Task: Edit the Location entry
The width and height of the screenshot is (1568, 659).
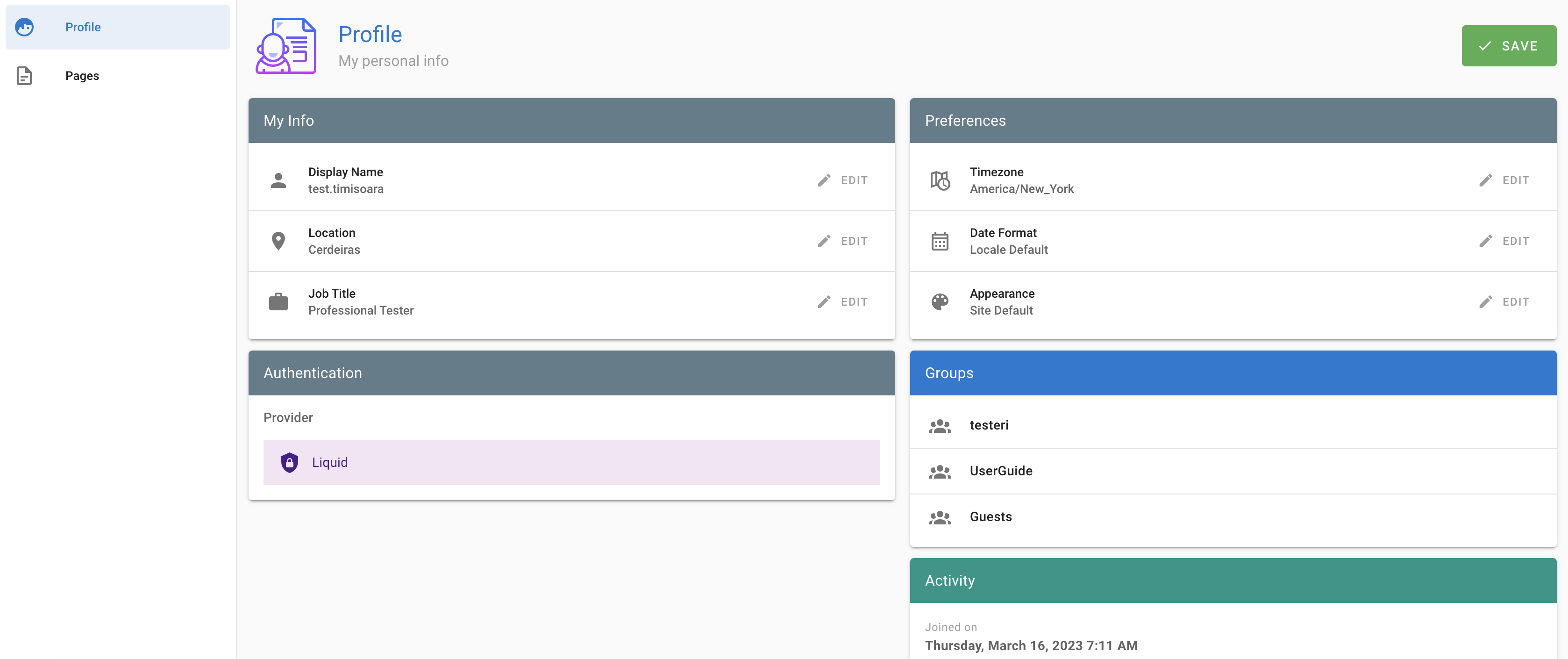Action: pyautogui.click(x=843, y=241)
